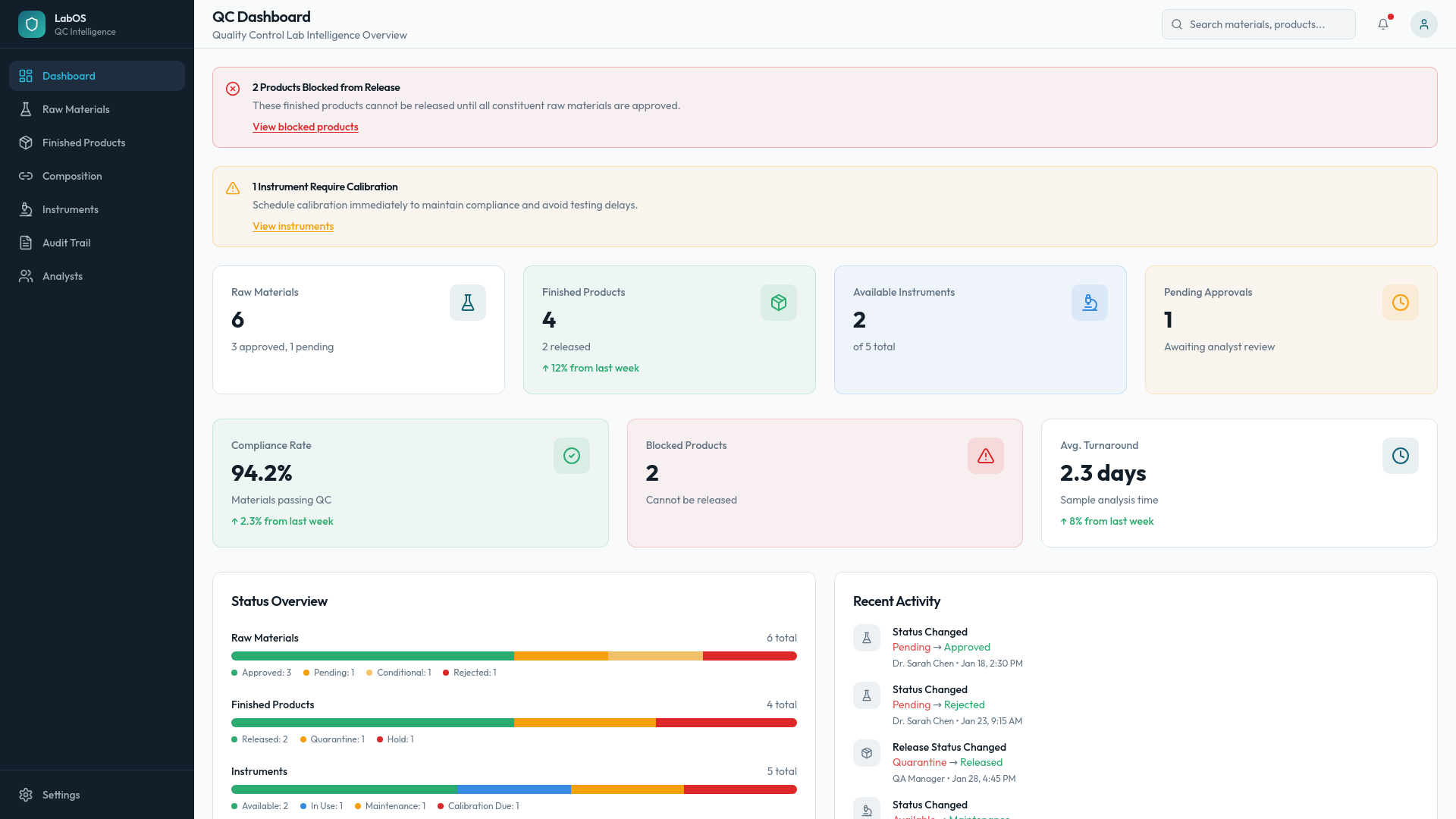Image resolution: width=1456 pixels, height=819 pixels.
Task: Click the 2.3 days turnaround value
Action: tap(1103, 473)
